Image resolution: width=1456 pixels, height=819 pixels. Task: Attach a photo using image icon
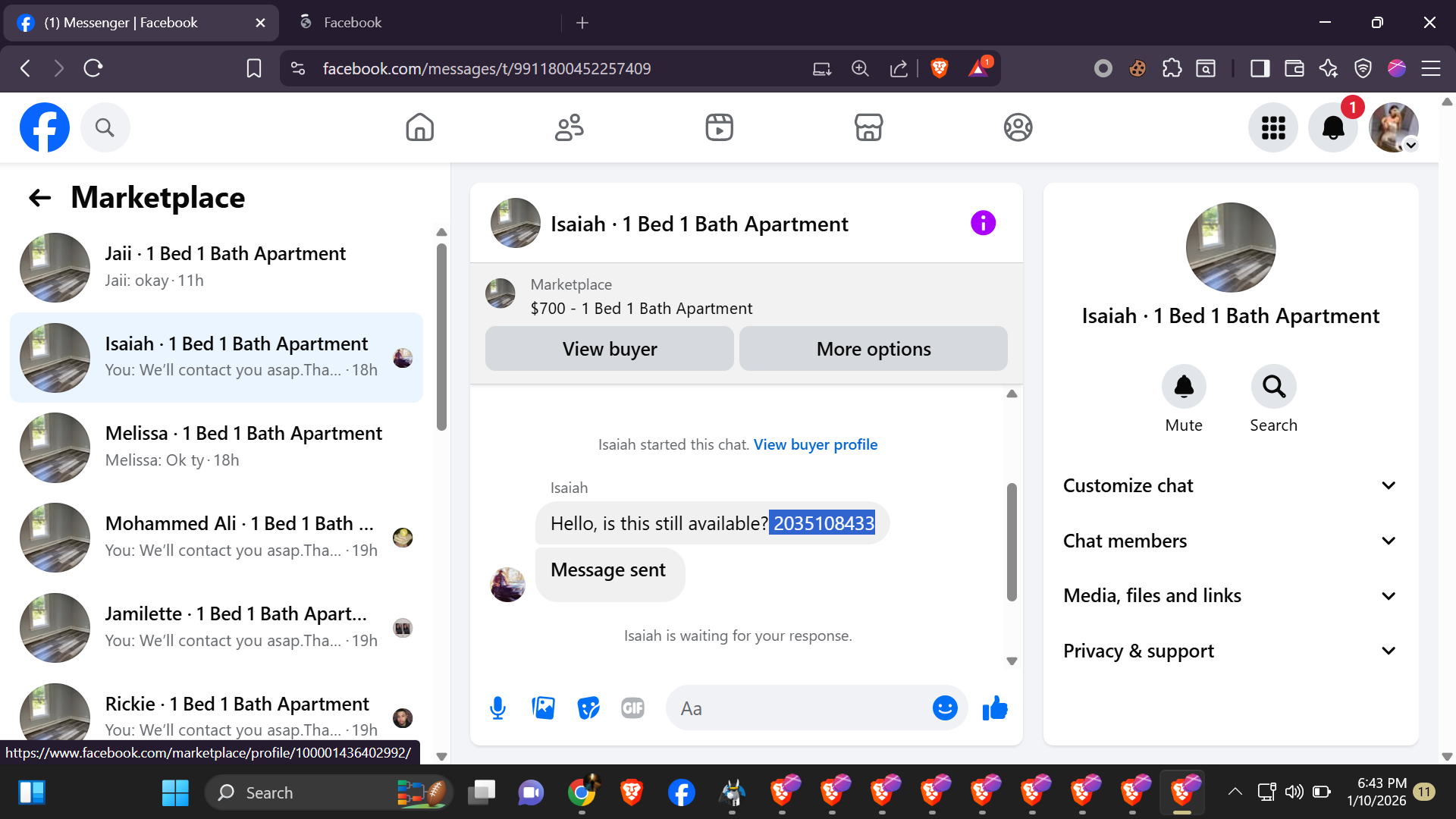pyautogui.click(x=543, y=708)
